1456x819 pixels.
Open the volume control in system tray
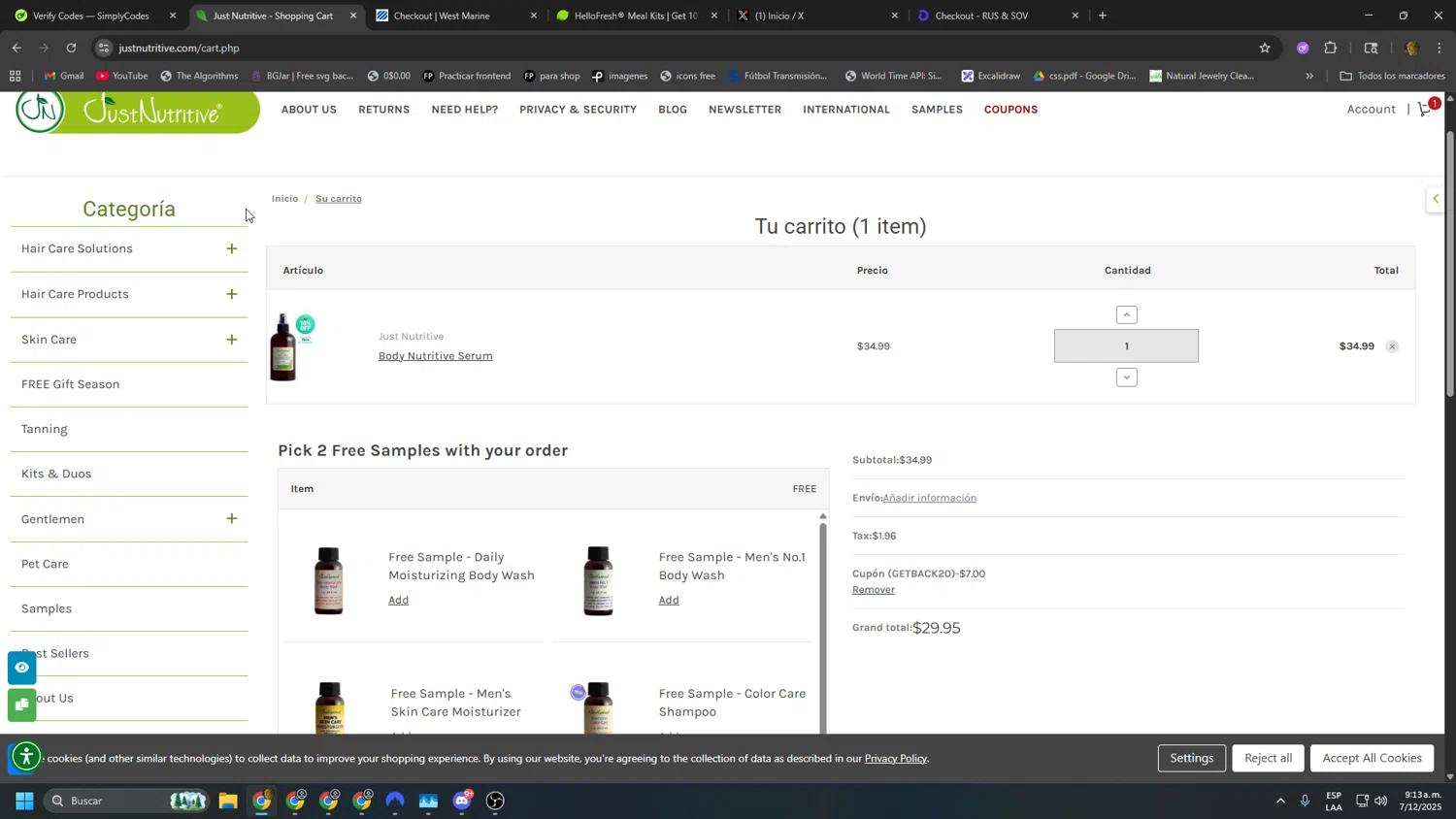click(x=1381, y=801)
